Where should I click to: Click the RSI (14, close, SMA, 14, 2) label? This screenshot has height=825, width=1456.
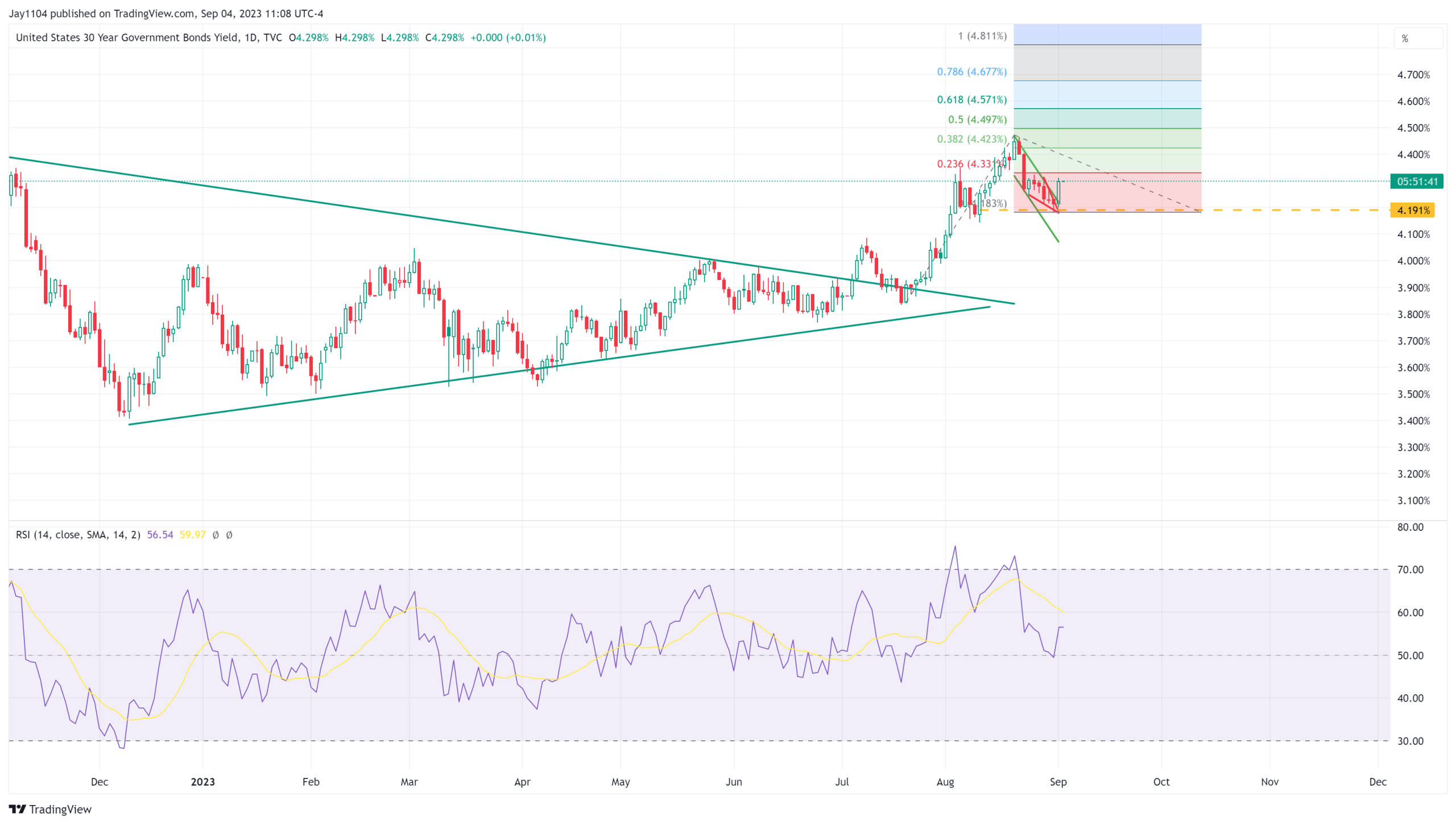point(78,535)
